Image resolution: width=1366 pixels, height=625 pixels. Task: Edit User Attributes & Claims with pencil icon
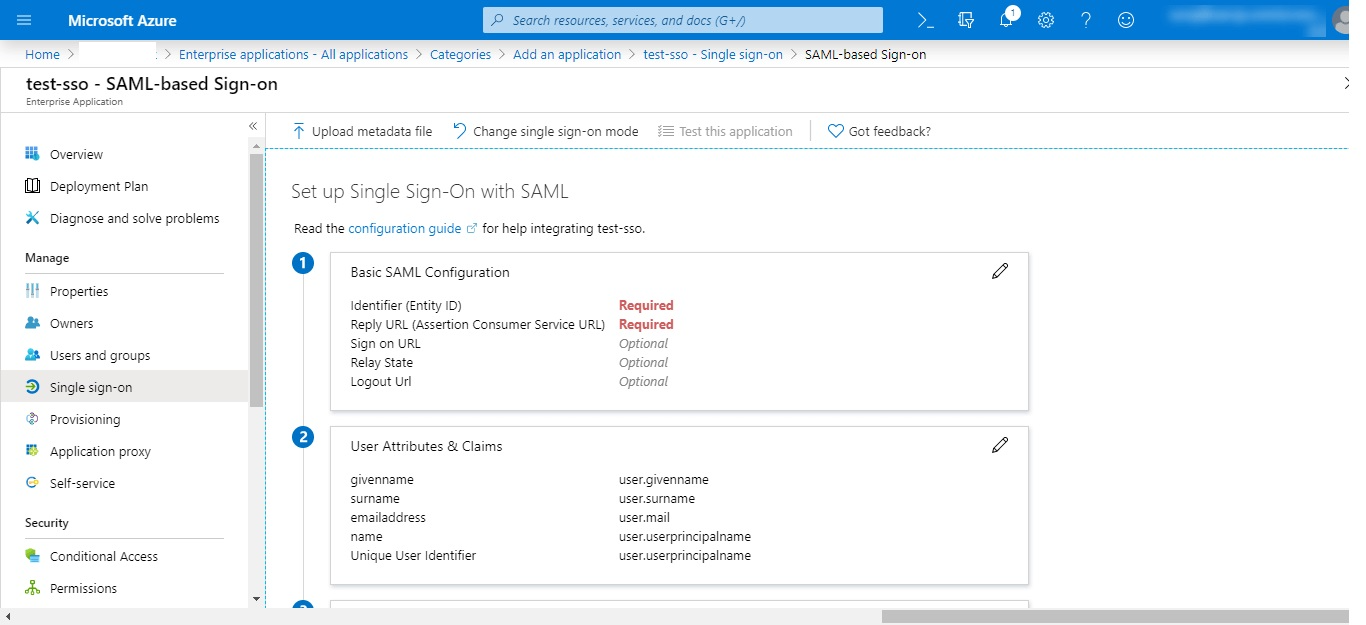point(1000,445)
